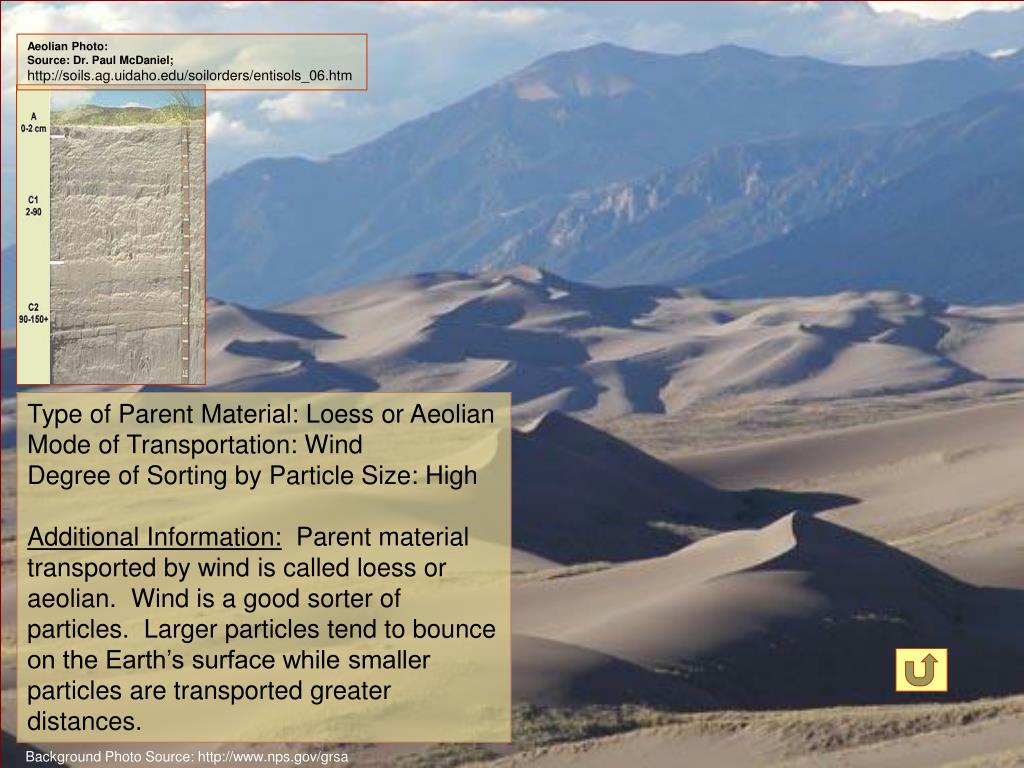Click the 'A 0-2 cm' horizon label
Image resolution: width=1024 pixels, height=768 pixels.
33,122
